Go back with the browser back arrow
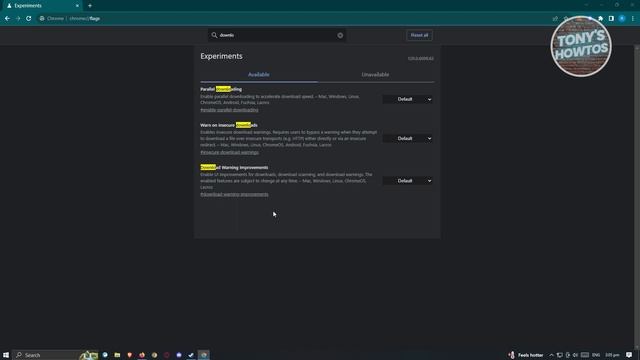Viewport: 640px width, 360px height. [7, 18]
